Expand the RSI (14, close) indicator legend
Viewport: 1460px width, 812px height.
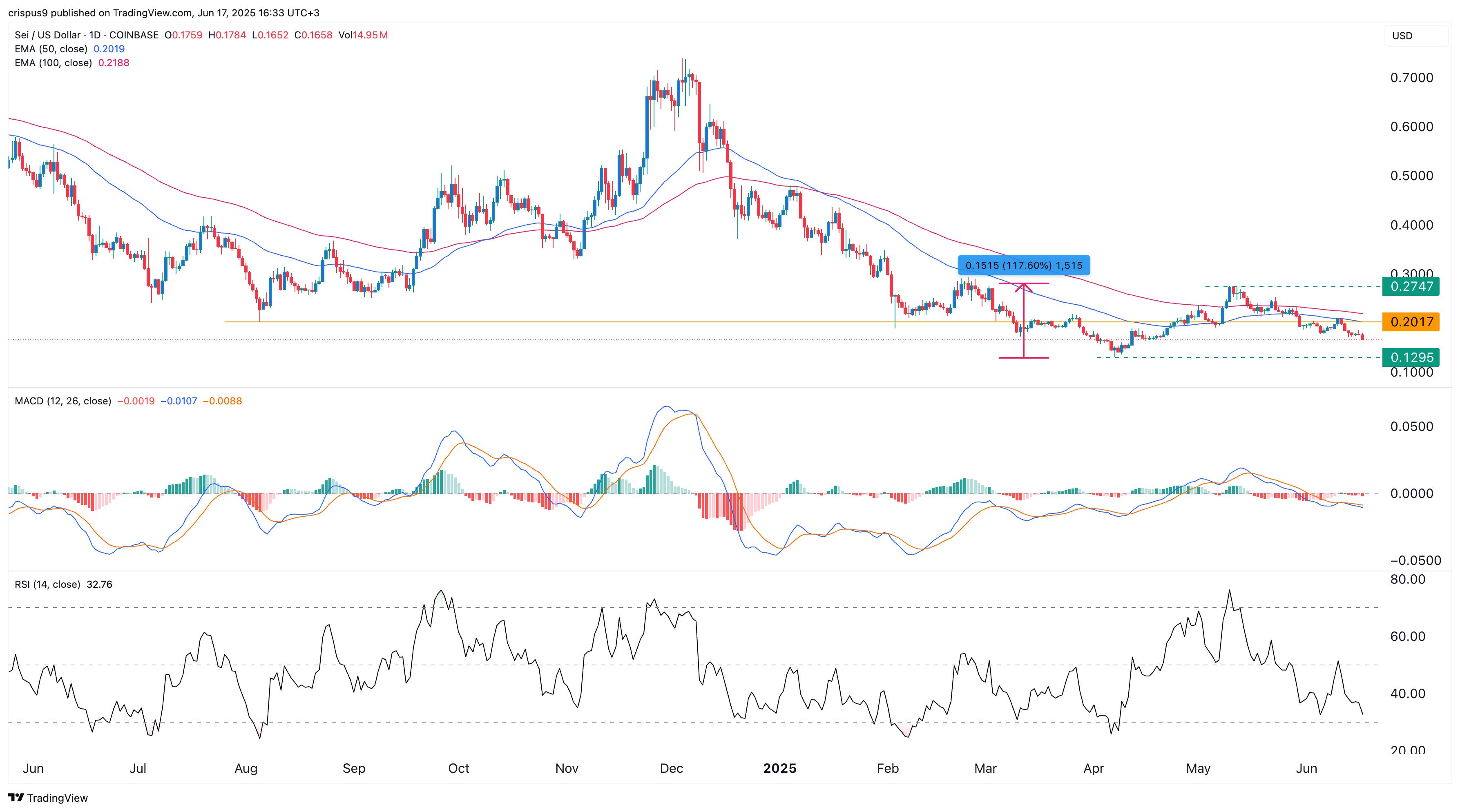48,584
